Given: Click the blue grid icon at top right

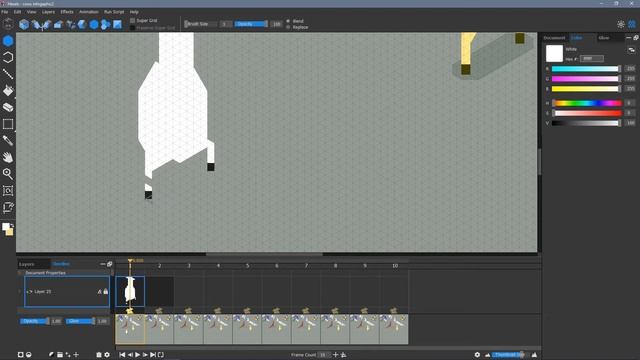Looking at the screenshot, I should coord(632,24).
